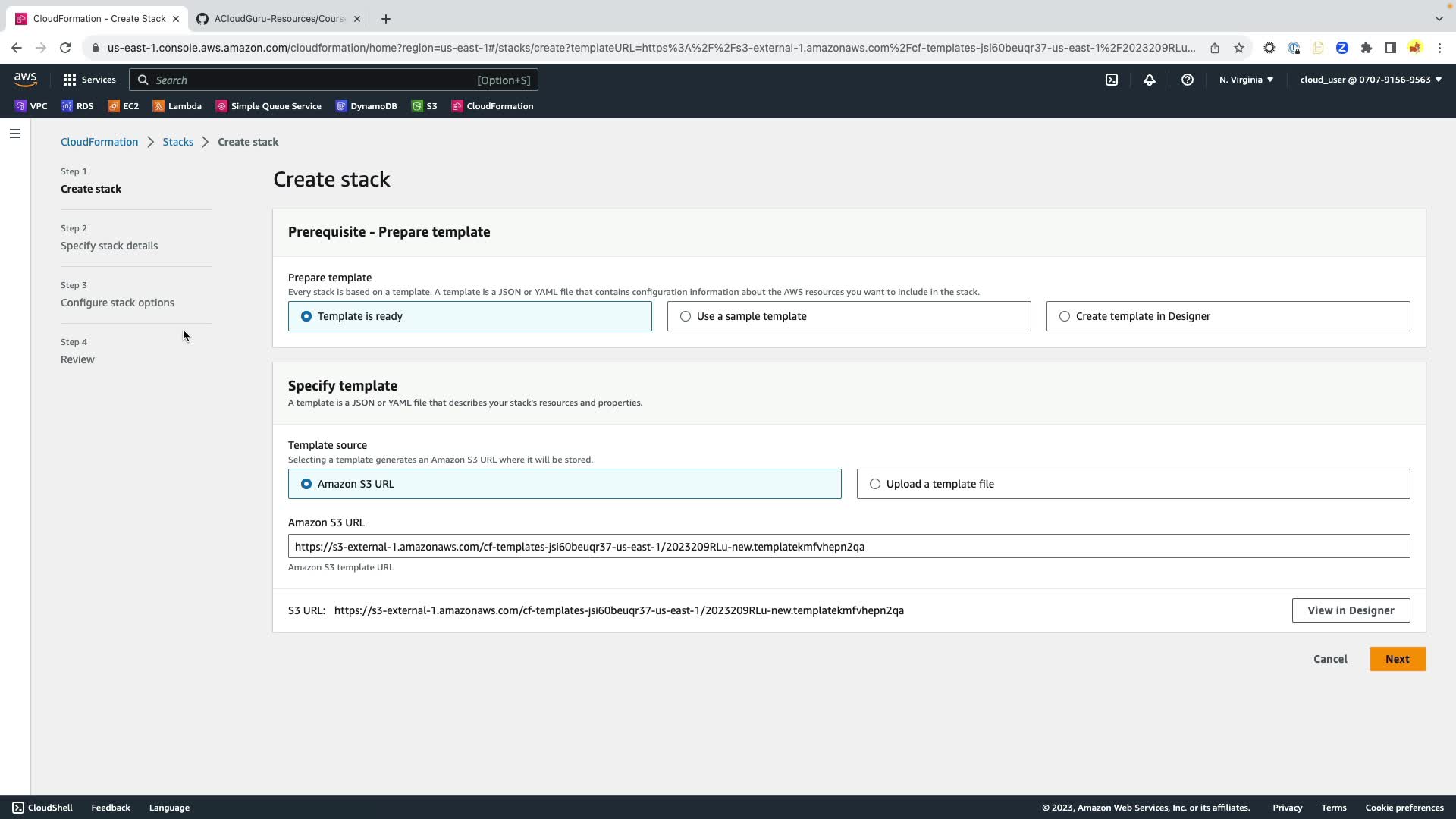The height and width of the screenshot is (819, 1456).
Task: Open the help question mark icon
Action: [1188, 80]
